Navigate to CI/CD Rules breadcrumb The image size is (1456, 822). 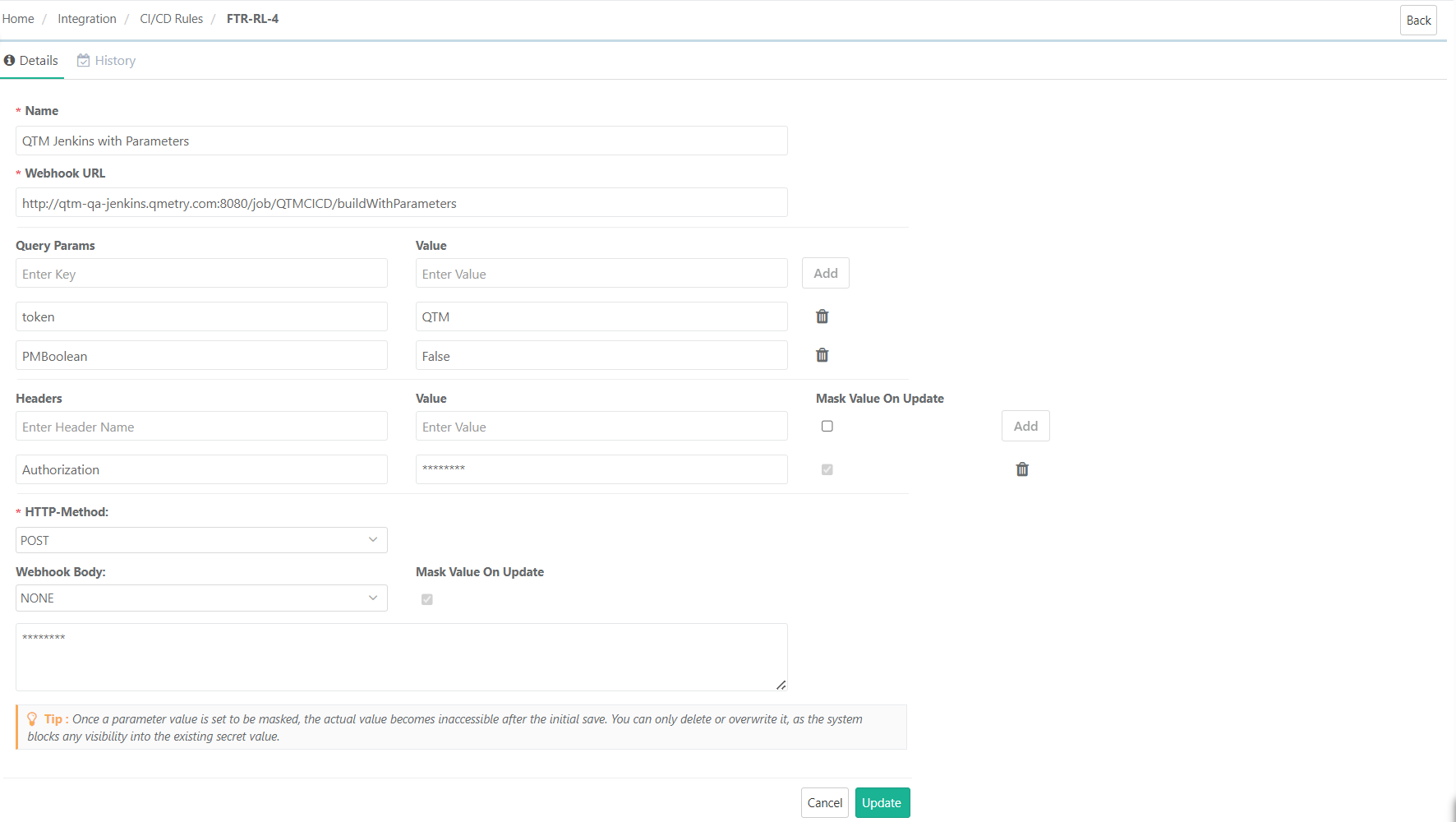click(171, 18)
